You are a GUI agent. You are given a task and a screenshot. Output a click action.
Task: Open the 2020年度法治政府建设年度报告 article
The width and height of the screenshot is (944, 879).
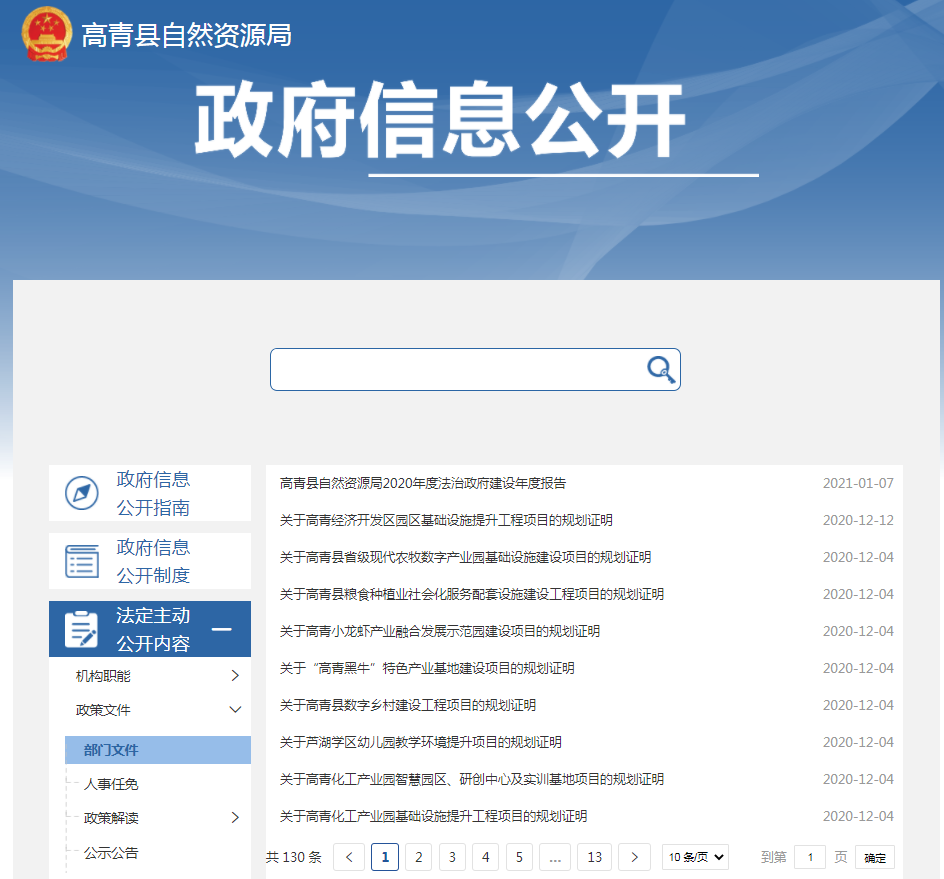(x=423, y=483)
